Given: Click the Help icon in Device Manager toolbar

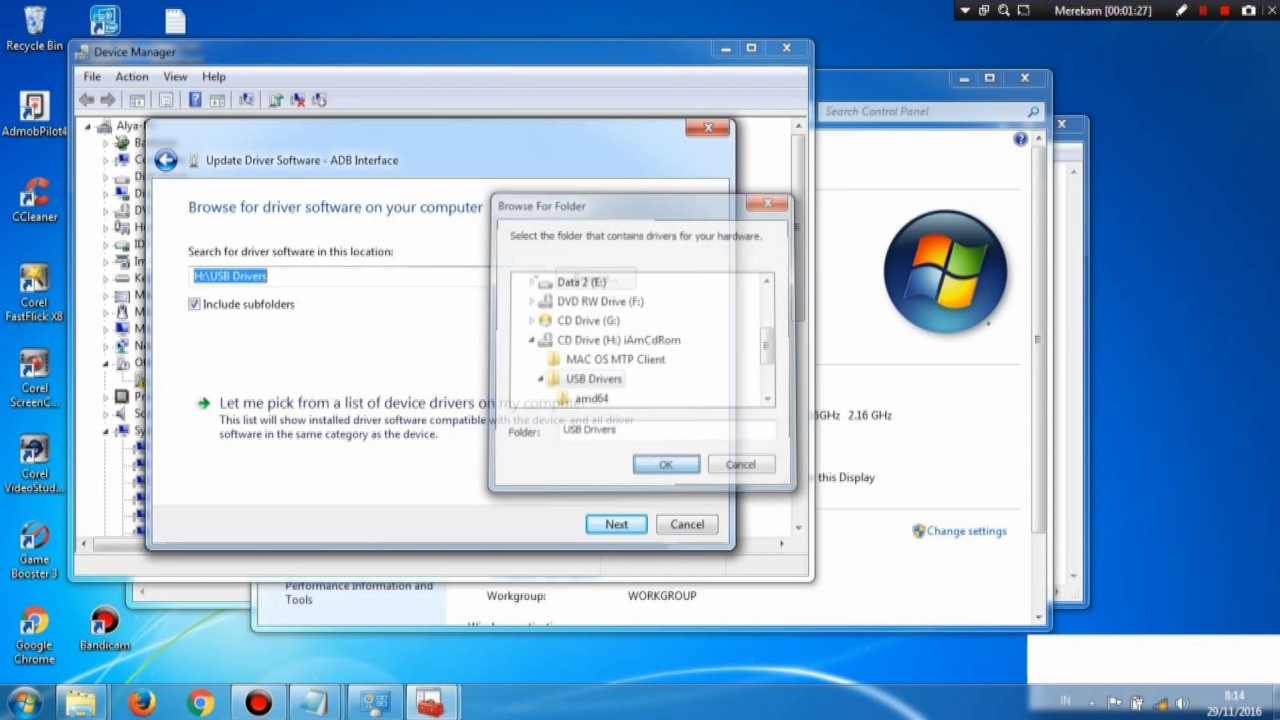Looking at the screenshot, I should (x=195, y=100).
